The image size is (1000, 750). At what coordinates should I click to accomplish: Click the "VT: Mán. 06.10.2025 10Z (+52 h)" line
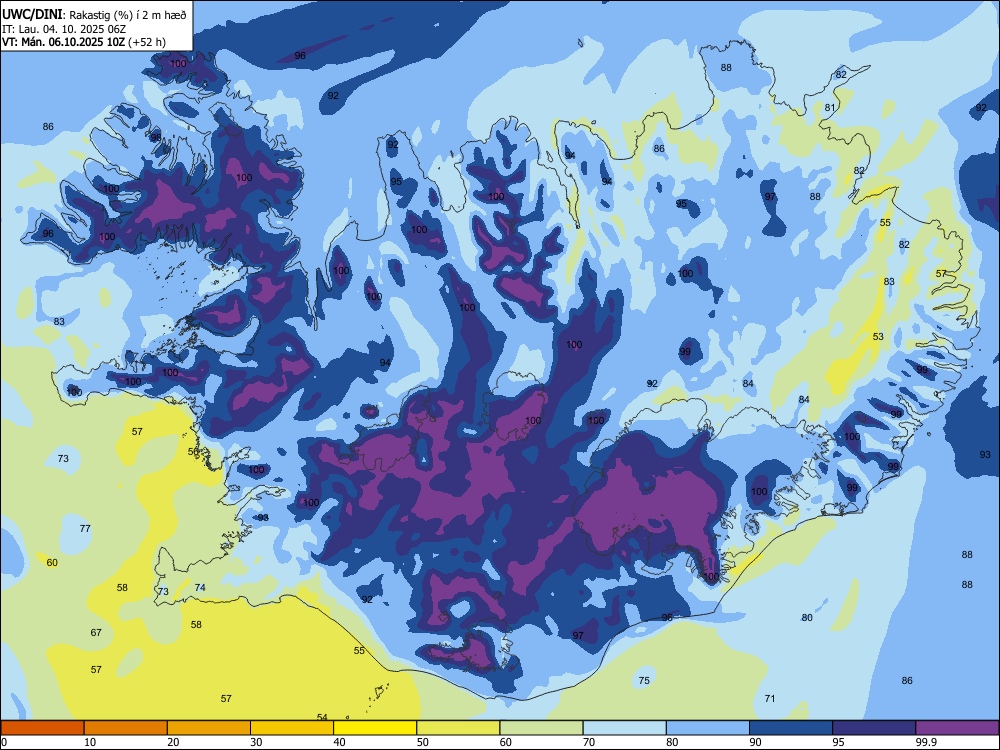(x=84, y=42)
